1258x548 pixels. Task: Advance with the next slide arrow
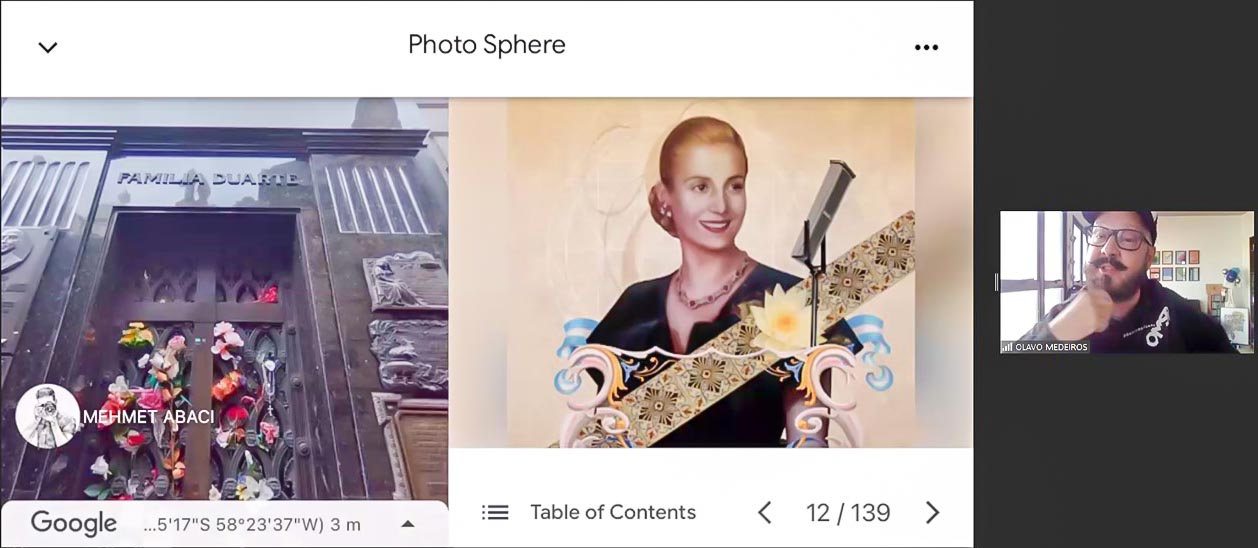point(932,513)
